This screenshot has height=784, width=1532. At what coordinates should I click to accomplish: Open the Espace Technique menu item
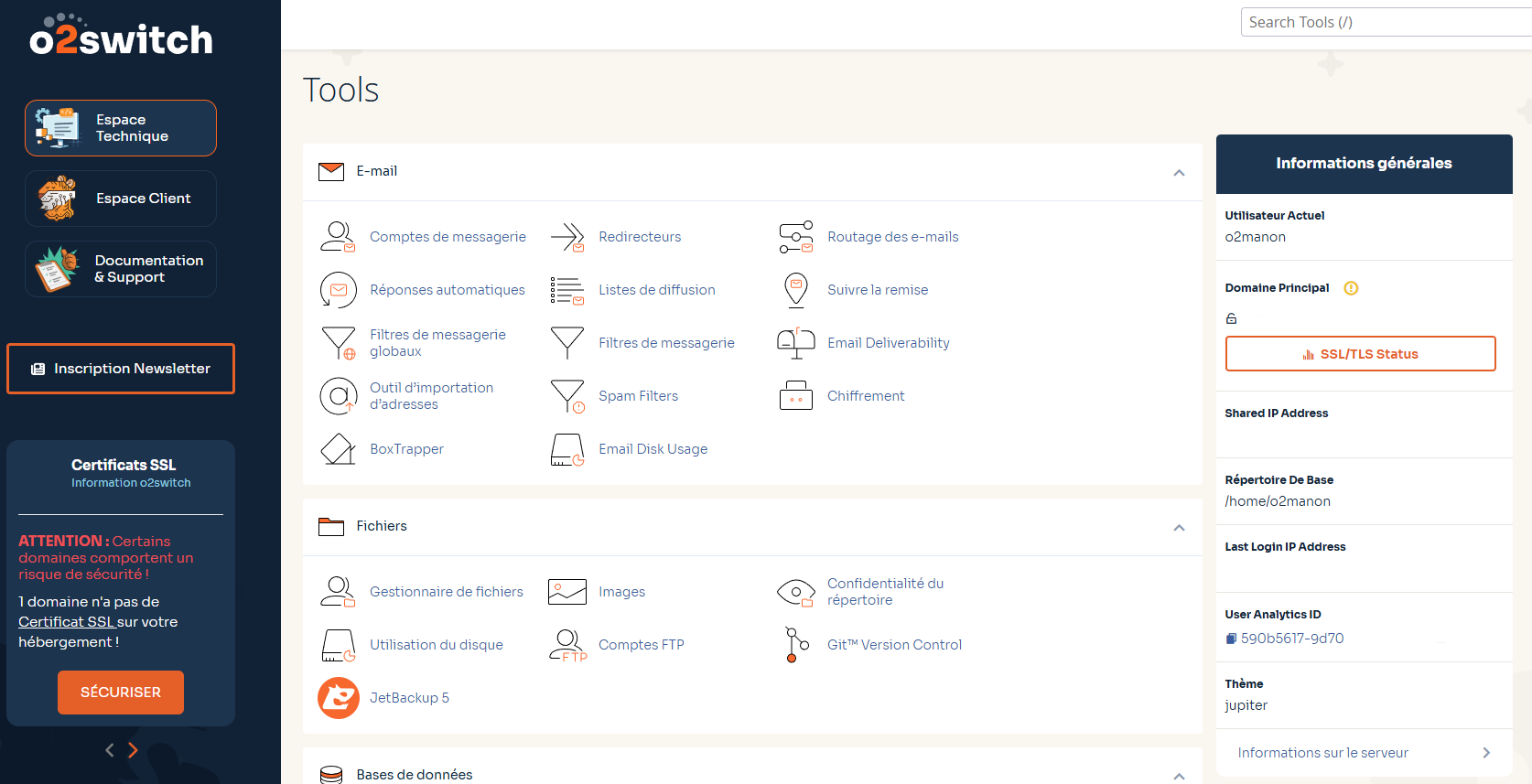(121, 128)
